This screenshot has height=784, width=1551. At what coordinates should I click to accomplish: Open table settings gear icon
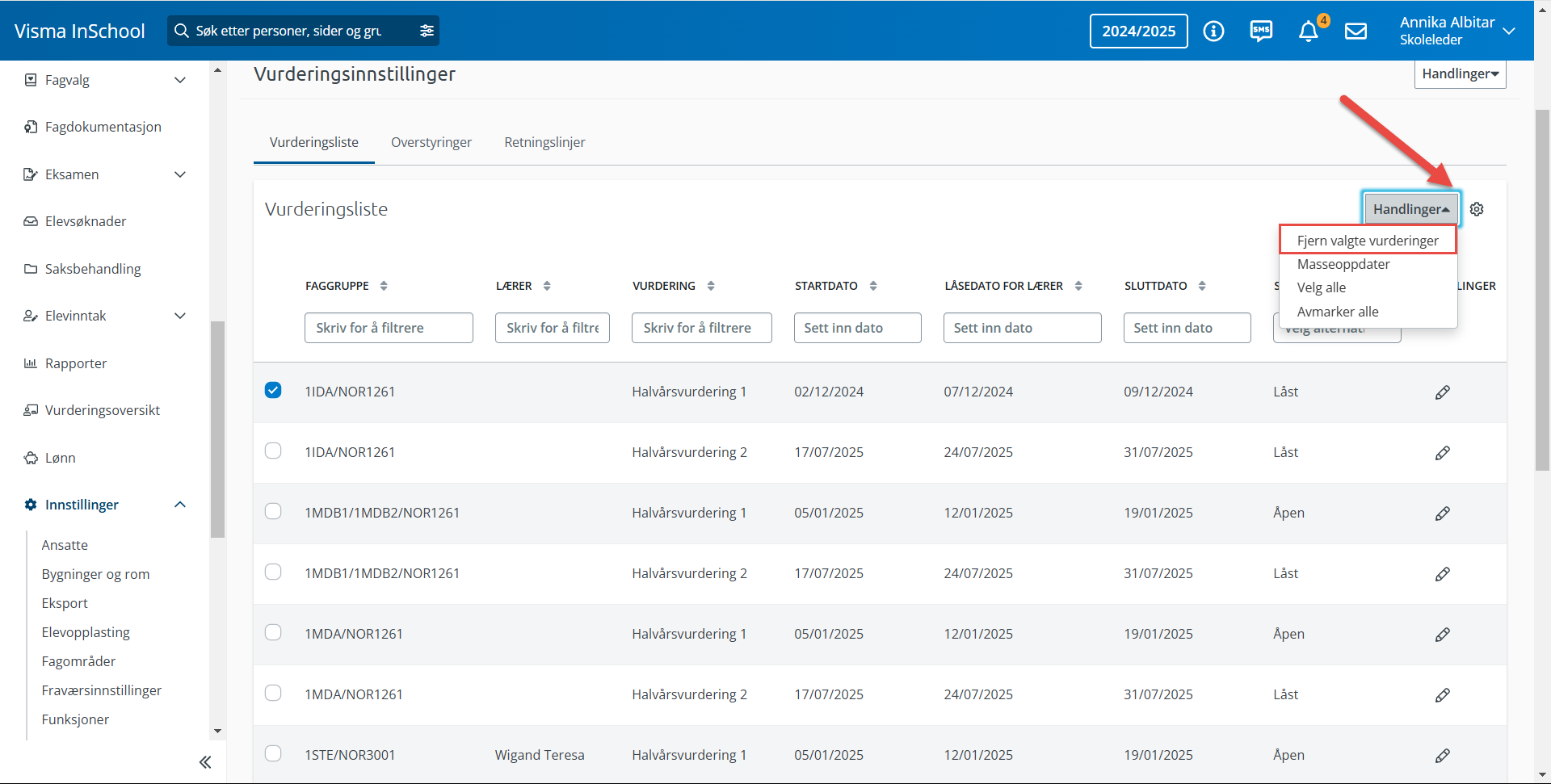(x=1477, y=209)
